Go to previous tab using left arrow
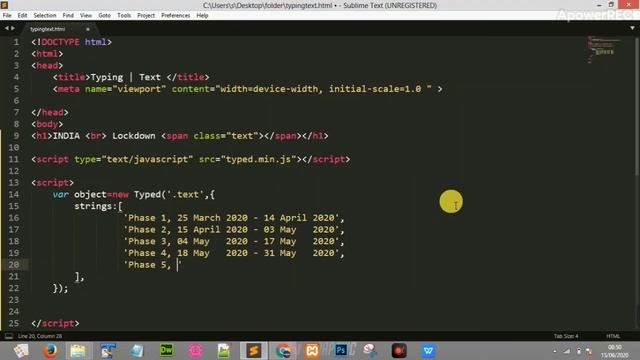This screenshot has width=640, height=360. (x=7, y=29)
